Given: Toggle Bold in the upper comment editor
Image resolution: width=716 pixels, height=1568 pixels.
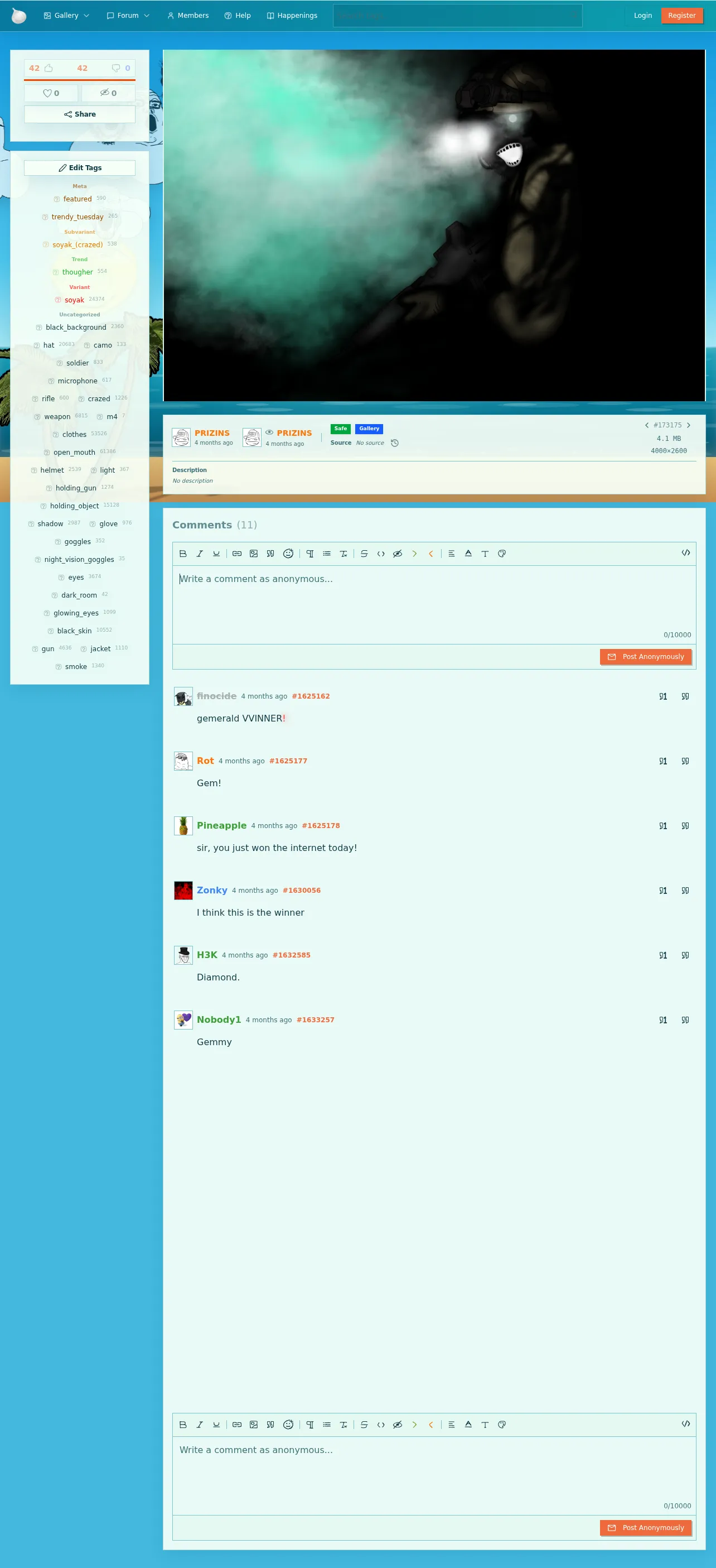Looking at the screenshot, I should (x=183, y=554).
